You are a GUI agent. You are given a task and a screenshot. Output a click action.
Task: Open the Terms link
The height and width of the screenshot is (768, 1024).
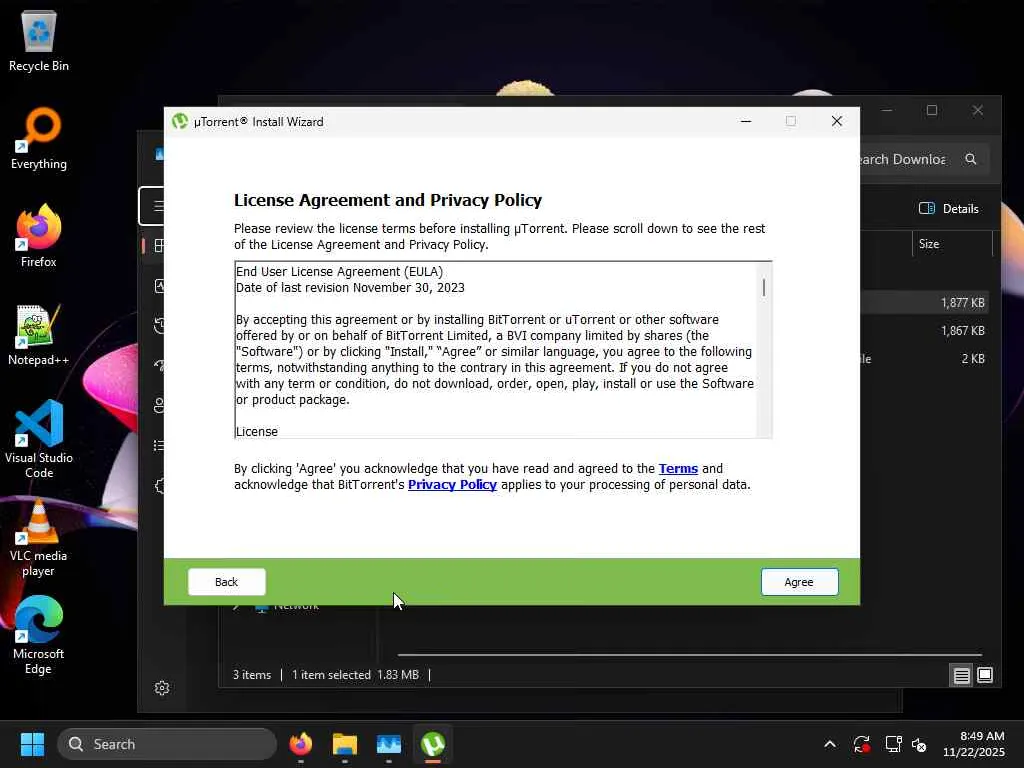(x=678, y=468)
